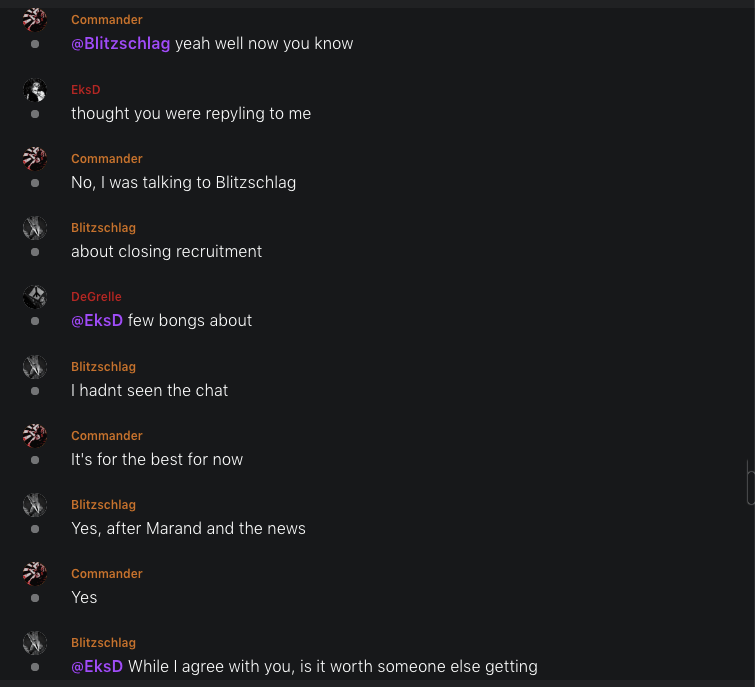
Task: Click Commander's username above the lone "Yes" message
Action: click(x=107, y=574)
